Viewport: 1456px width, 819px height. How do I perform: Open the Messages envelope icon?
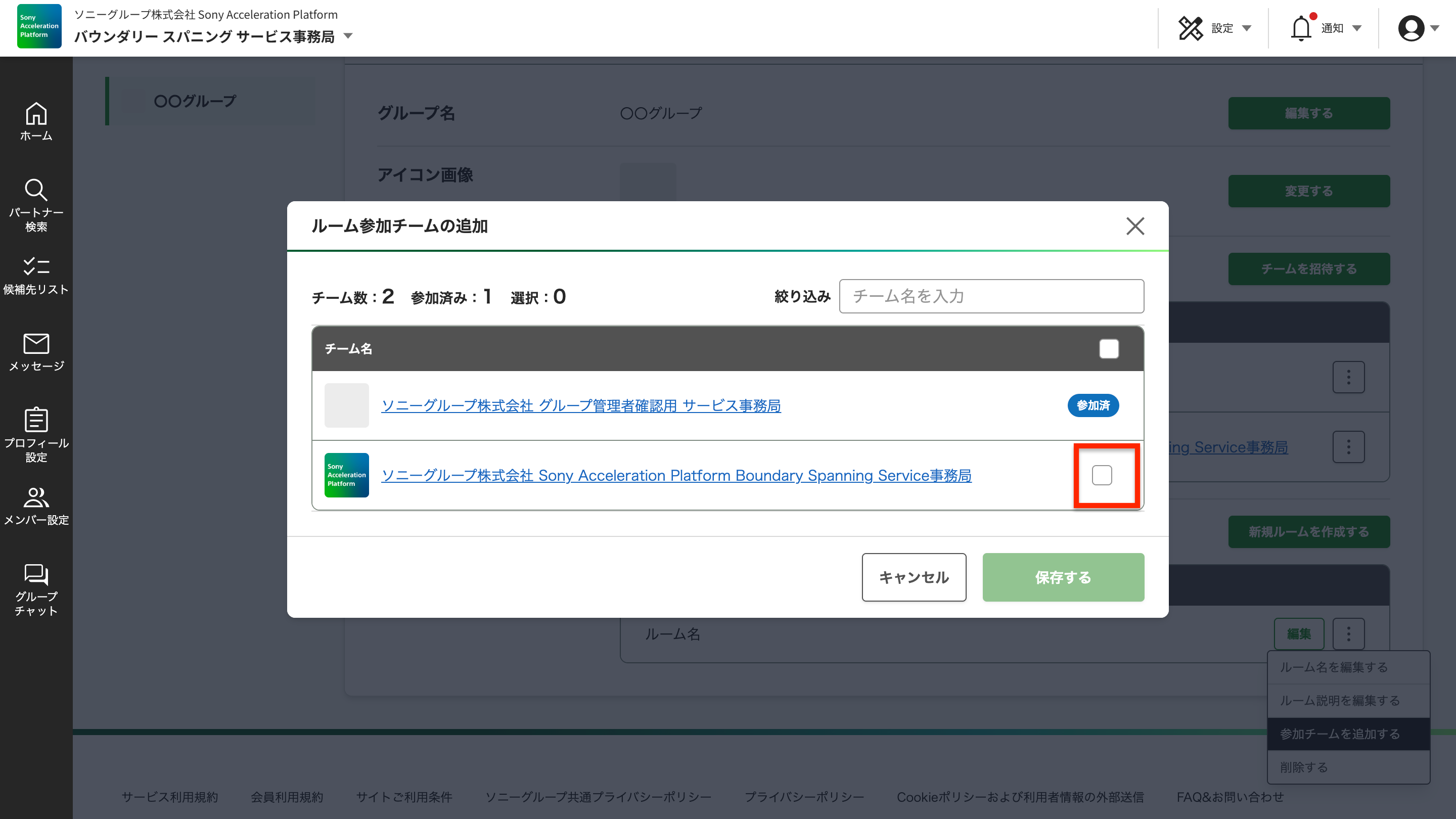coord(36,344)
